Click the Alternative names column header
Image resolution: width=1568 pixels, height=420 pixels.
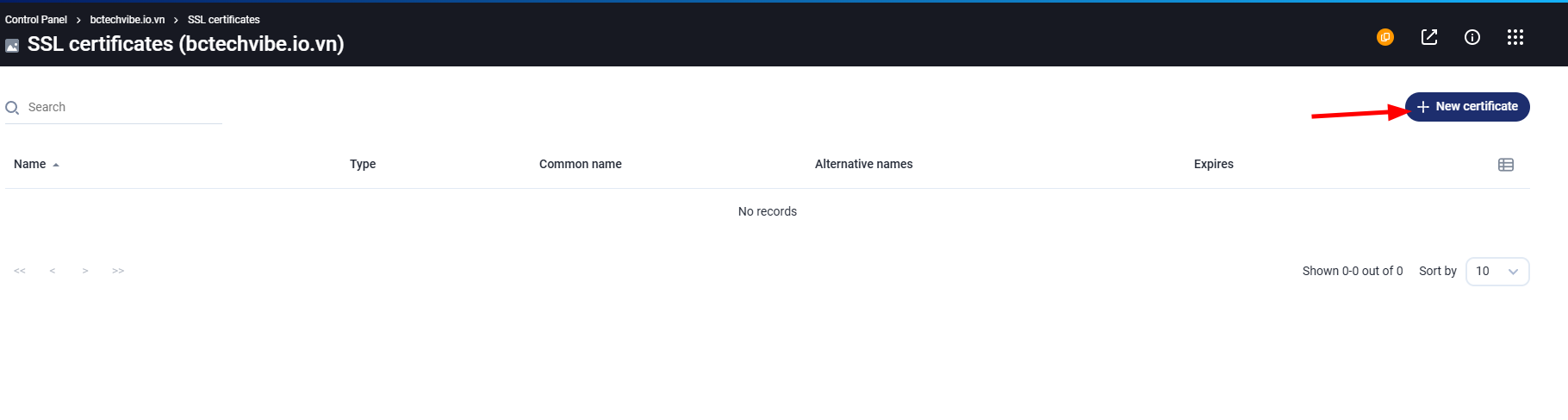point(864,164)
